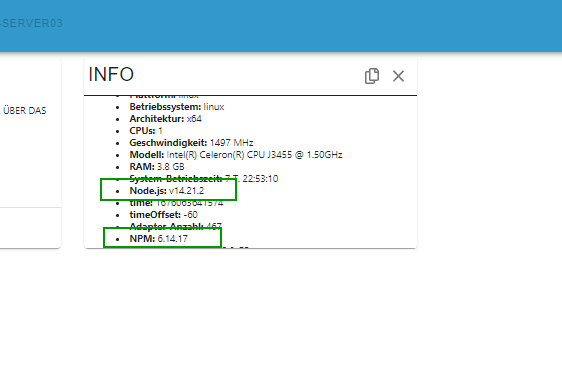Viewport: 562px width, 388px height.
Task: Select the 'timeOffset: -60' entry
Action: pos(163,215)
